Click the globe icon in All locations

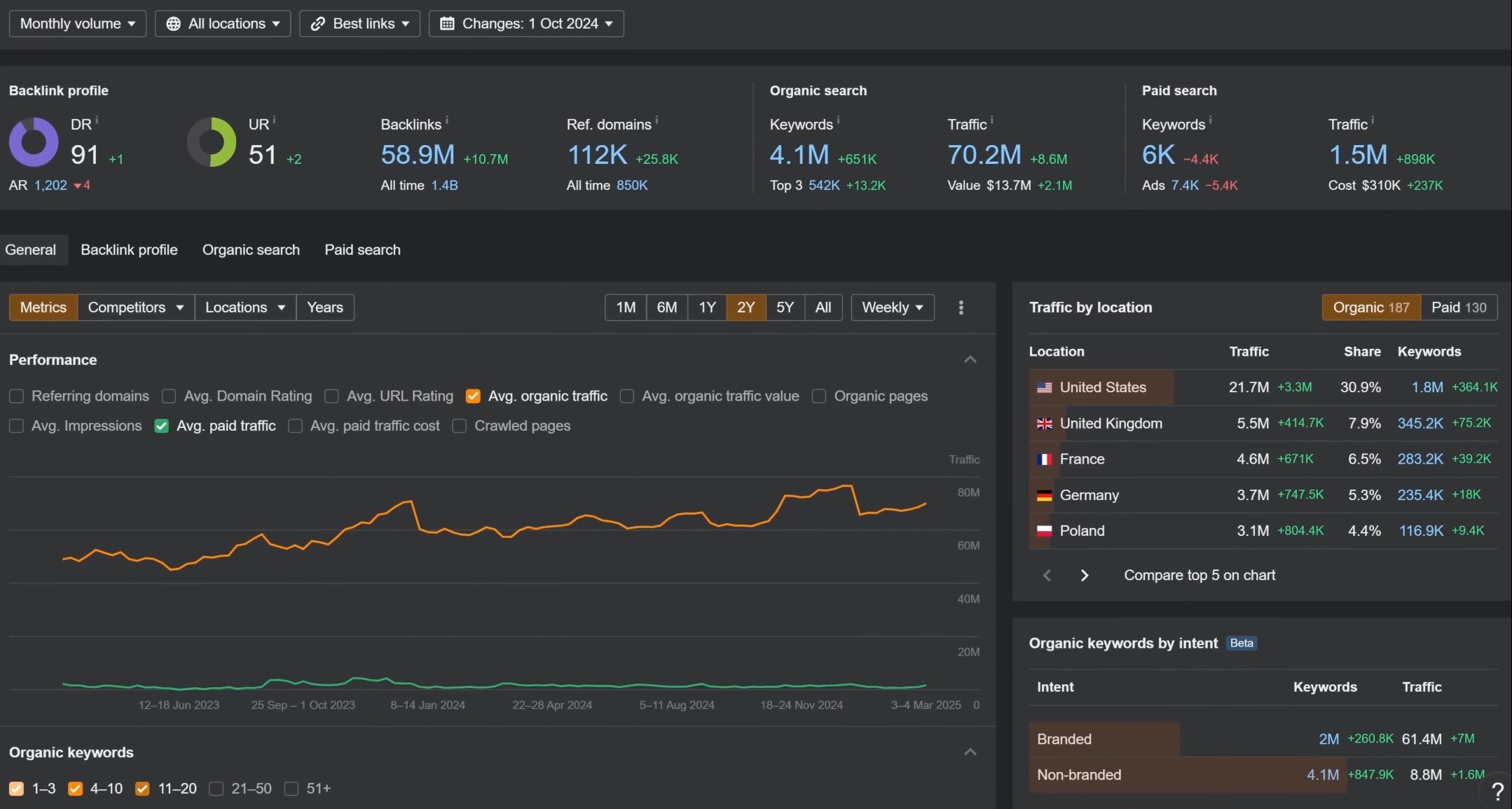(173, 24)
